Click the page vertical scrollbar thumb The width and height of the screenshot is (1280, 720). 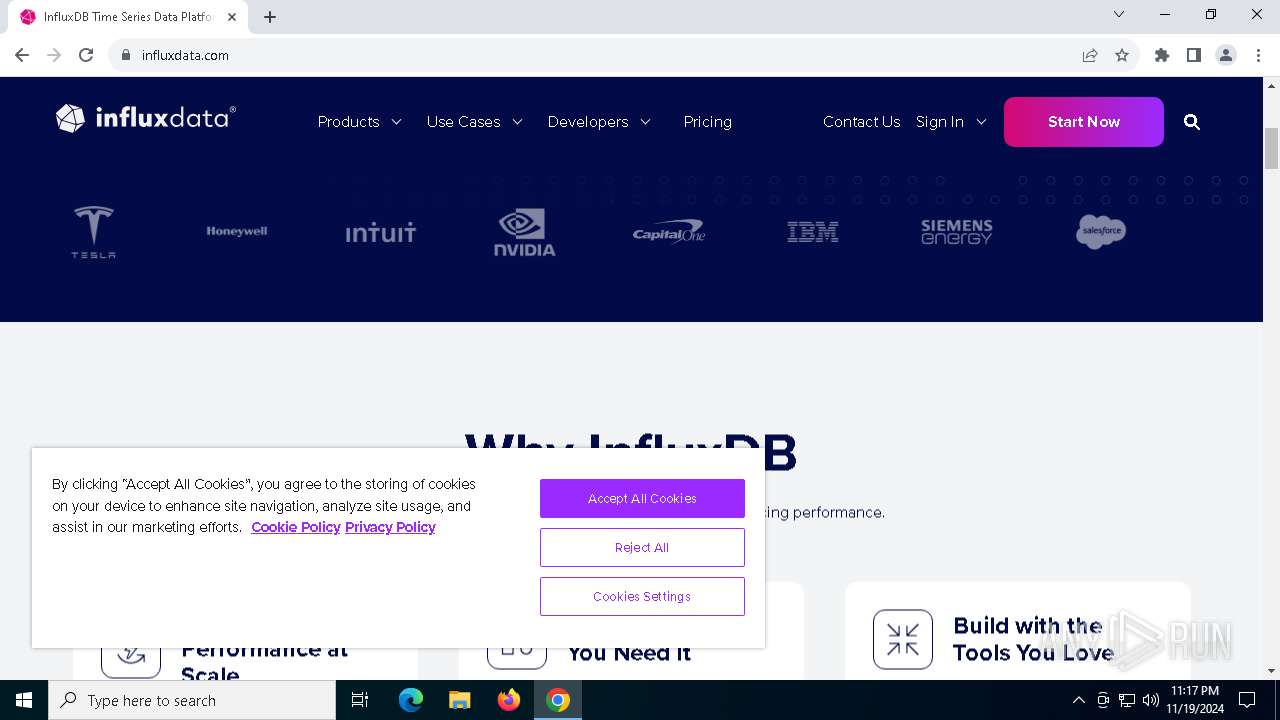[x=1272, y=148]
